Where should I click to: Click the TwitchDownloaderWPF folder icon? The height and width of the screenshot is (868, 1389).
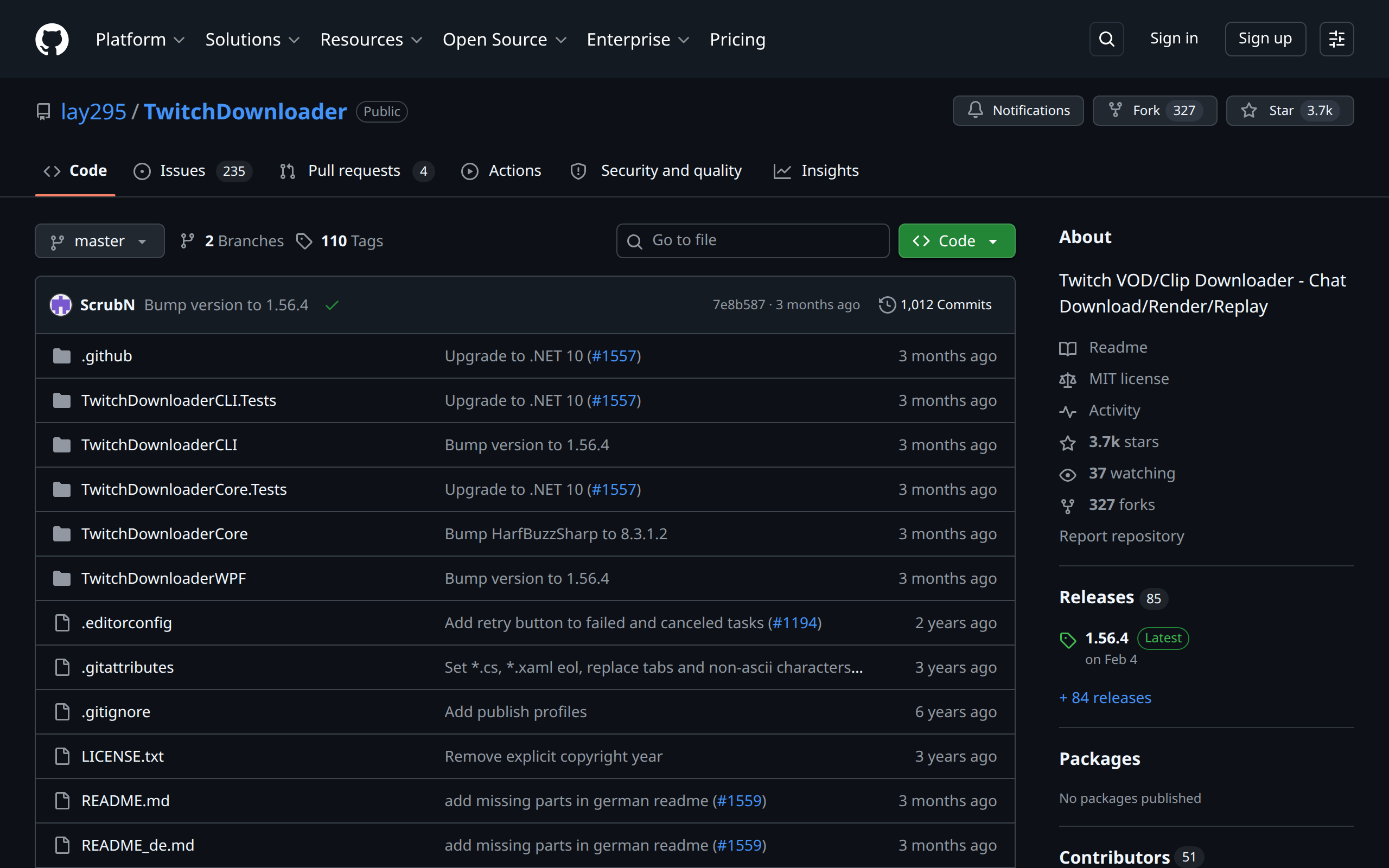[62, 578]
